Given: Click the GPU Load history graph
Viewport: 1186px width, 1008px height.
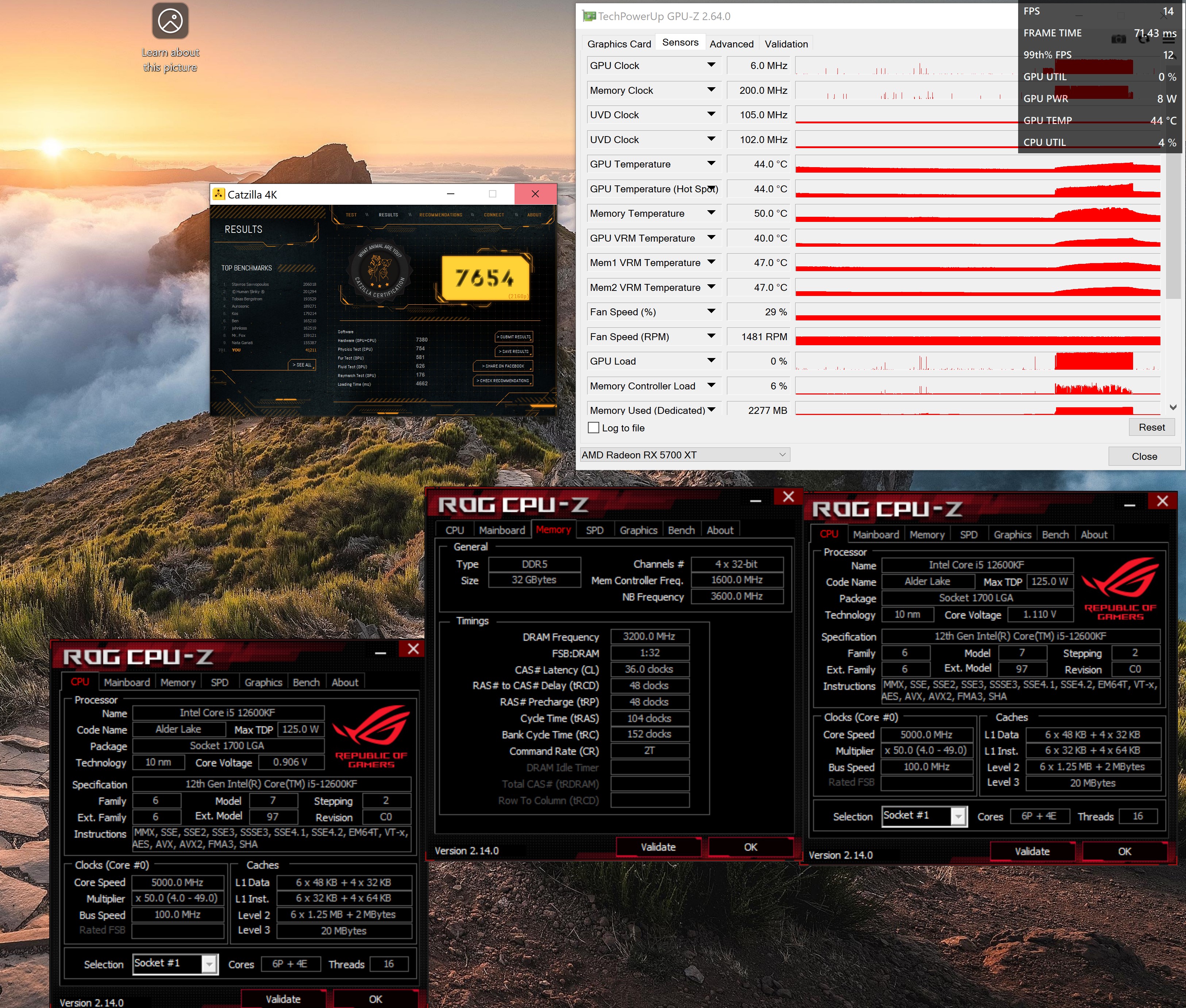Looking at the screenshot, I should [978, 361].
